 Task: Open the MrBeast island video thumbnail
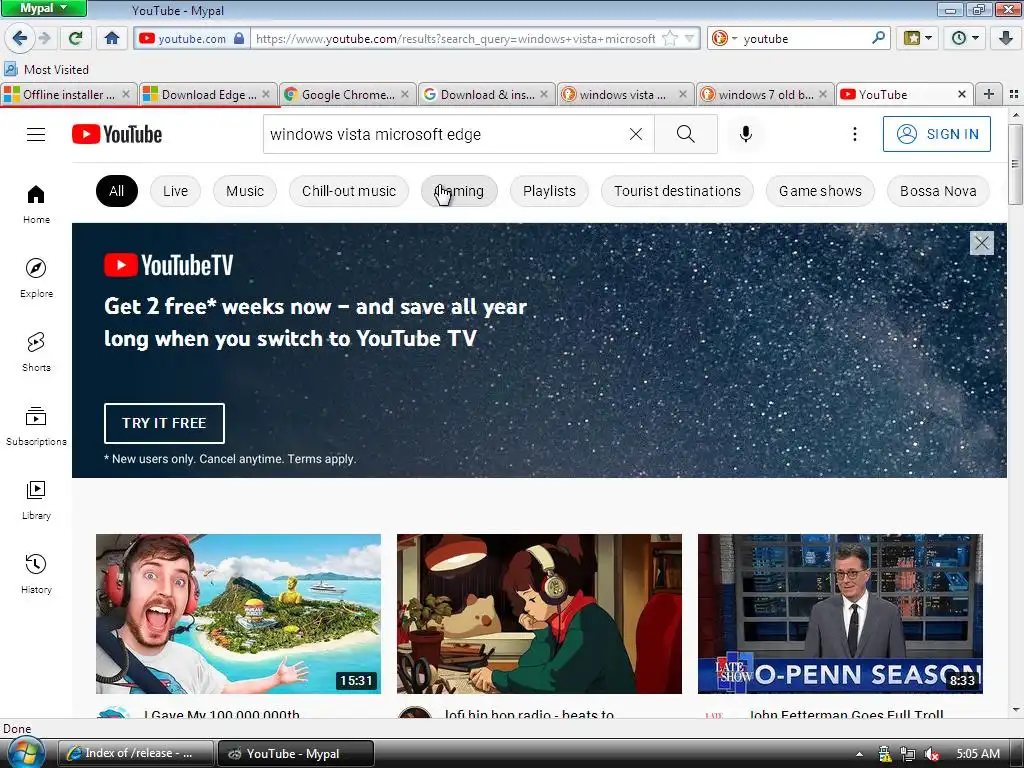click(238, 614)
